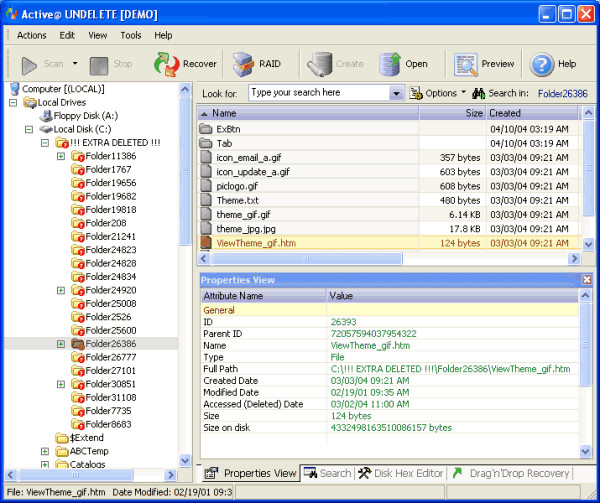Open the Help menu
This screenshot has height=503, width=600.
[163, 35]
